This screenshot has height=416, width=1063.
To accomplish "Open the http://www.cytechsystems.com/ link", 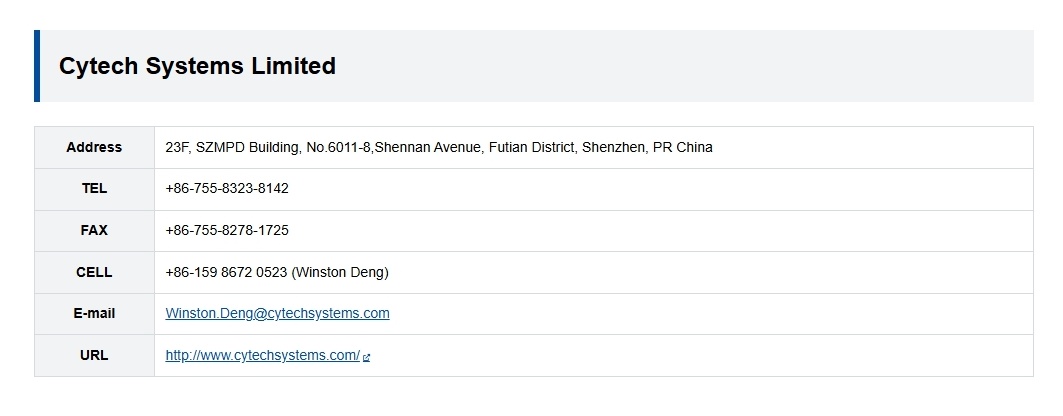I will pos(262,355).
